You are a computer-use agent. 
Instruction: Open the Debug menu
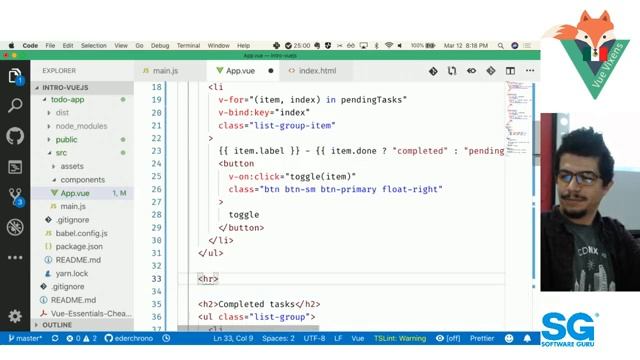160,45
